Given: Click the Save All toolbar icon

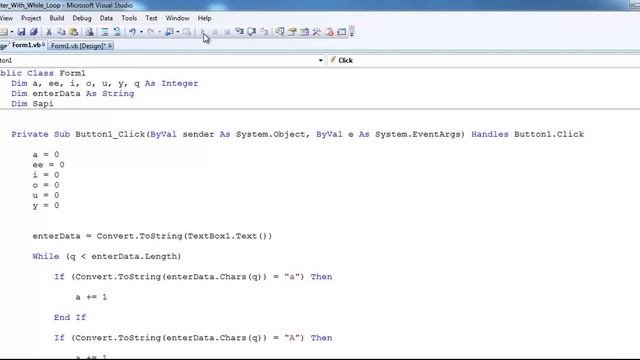Looking at the screenshot, I should coord(34,32).
